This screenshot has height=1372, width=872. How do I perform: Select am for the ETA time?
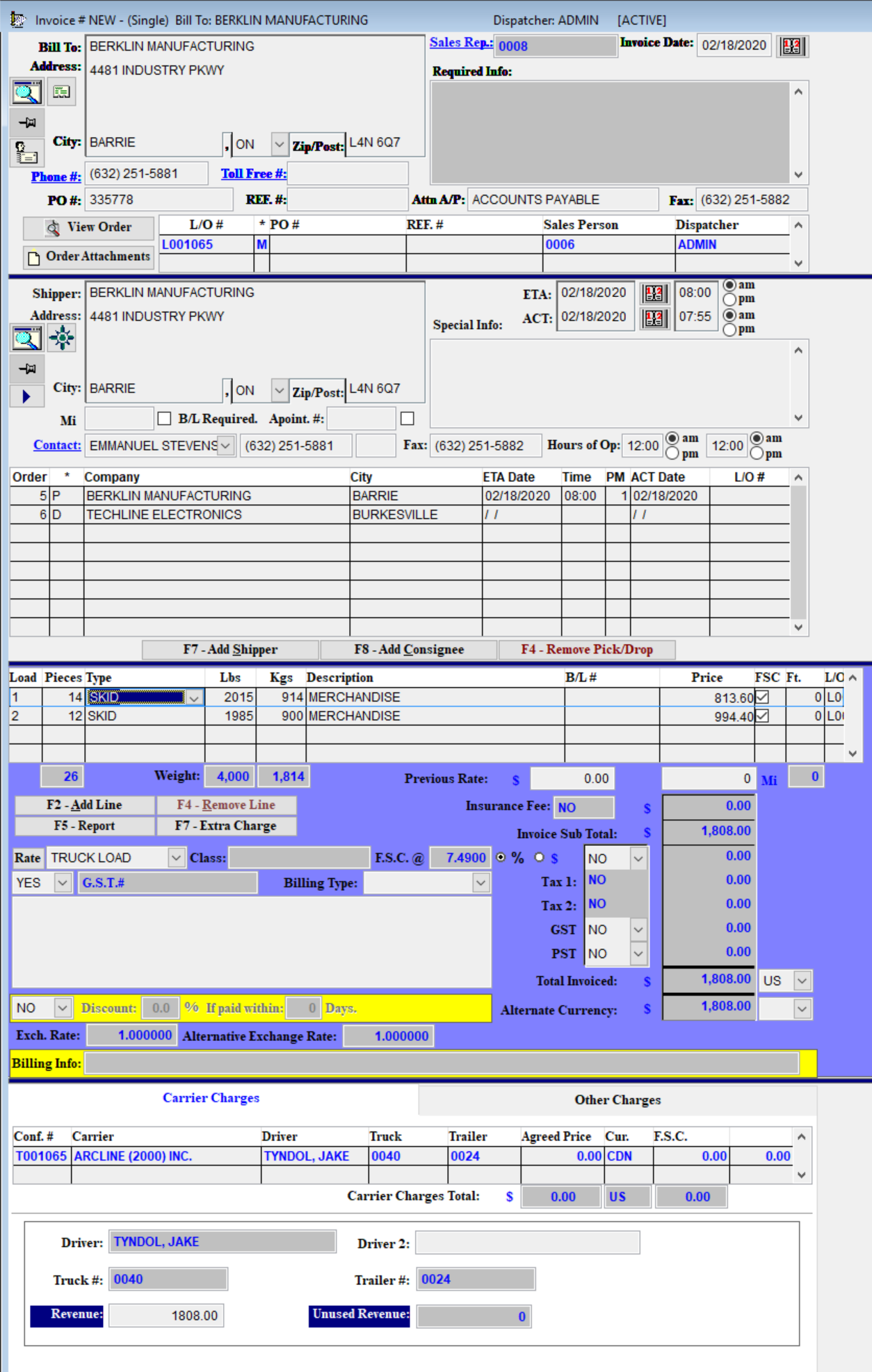tap(729, 285)
